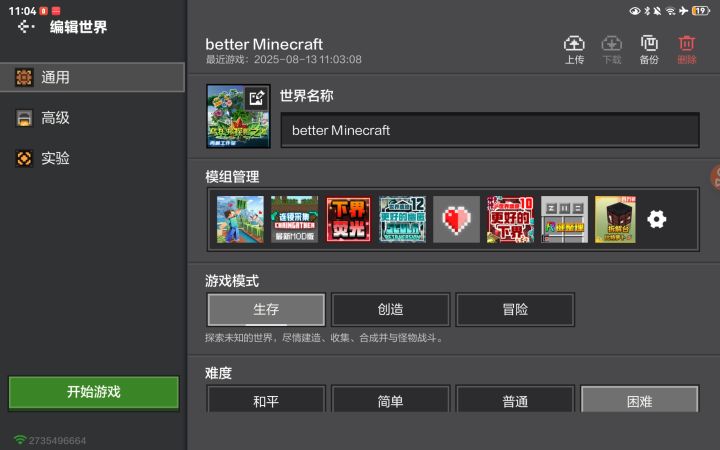
Task: Delete the world with red 删除 icon
Action: [x=686, y=50]
